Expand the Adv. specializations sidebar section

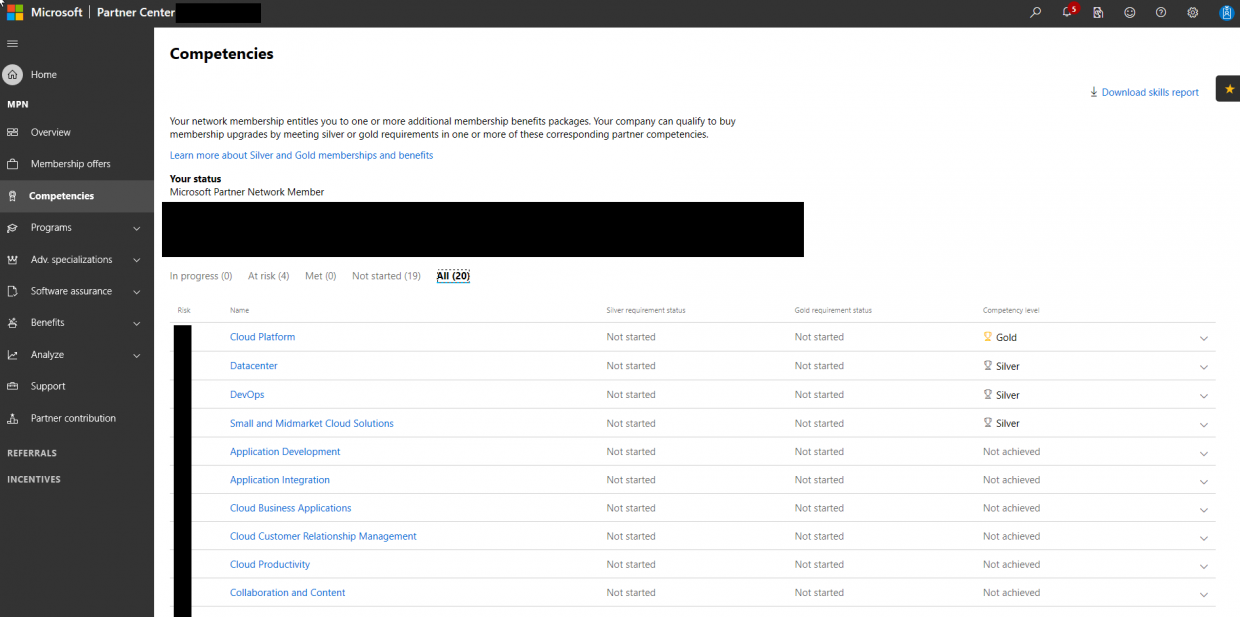point(137,260)
